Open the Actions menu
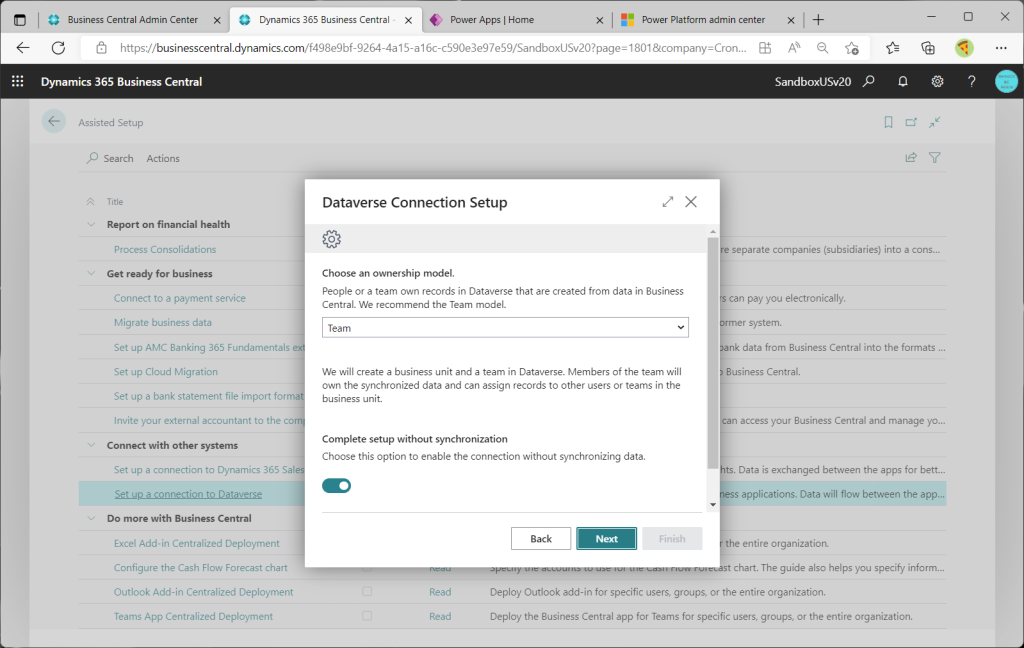This screenshot has height=648, width=1024. 163,158
